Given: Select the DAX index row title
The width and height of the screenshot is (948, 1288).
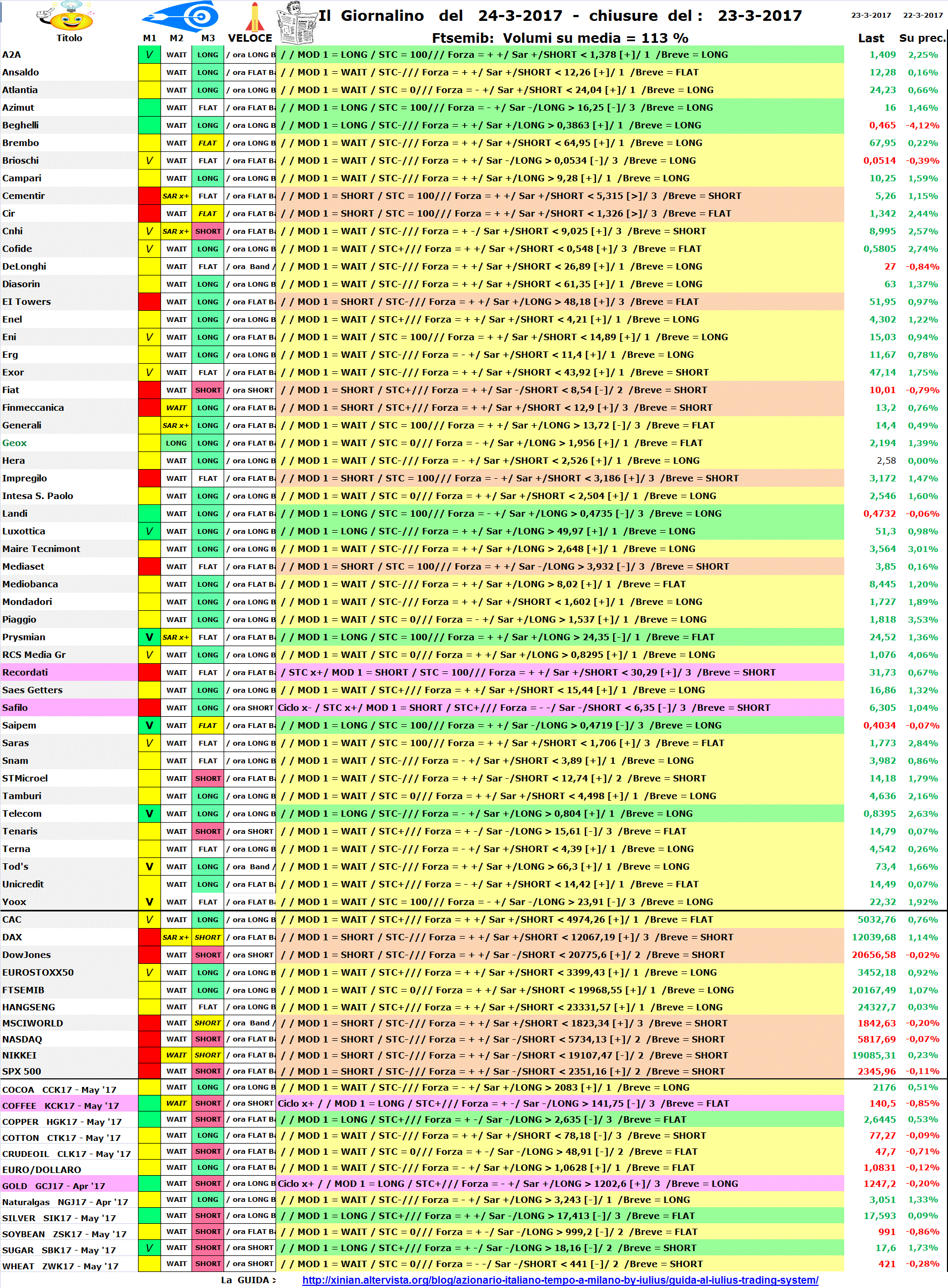Looking at the screenshot, I should (x=69, y=937).
